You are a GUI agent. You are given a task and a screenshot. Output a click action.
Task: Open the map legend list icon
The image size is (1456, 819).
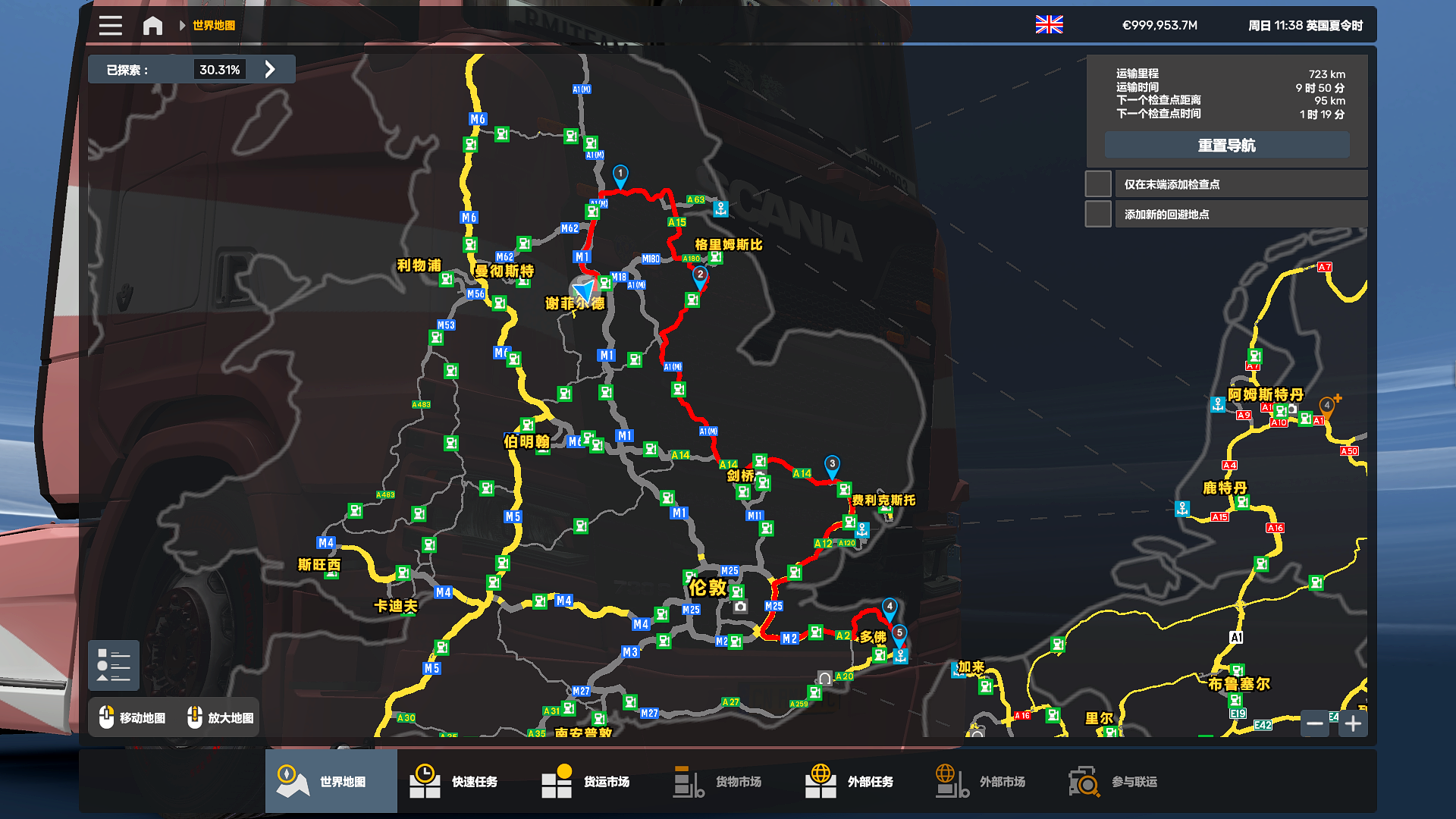pyautogui.click(x=114, y=665)
